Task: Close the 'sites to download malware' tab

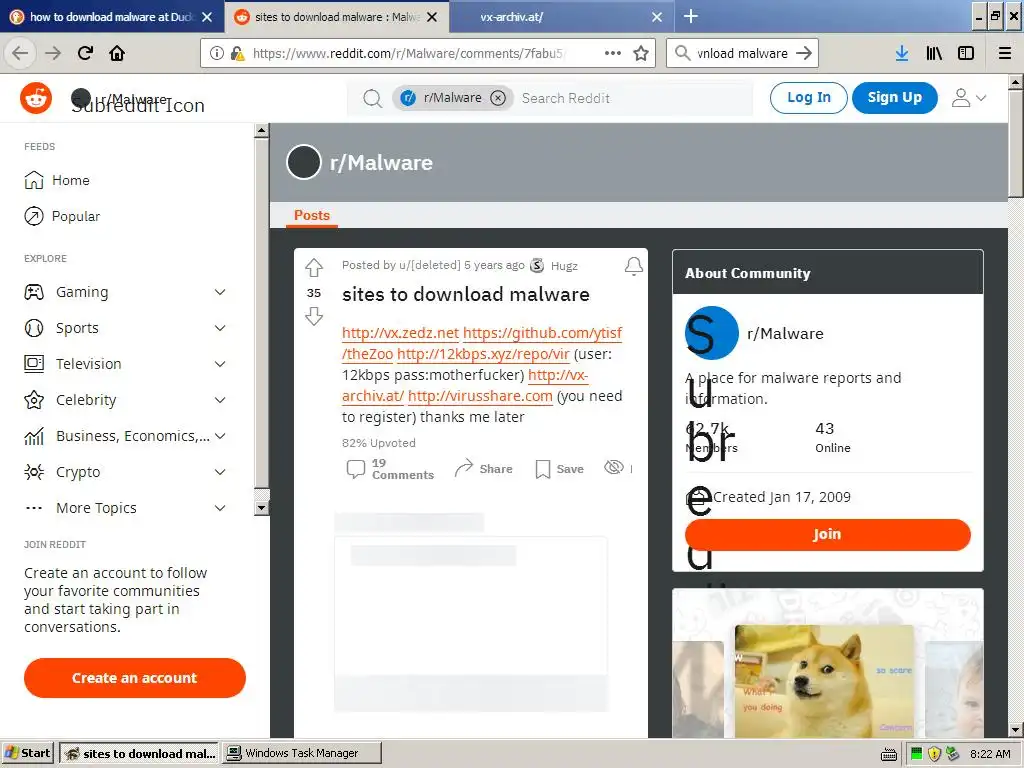Action: tap(432, 17)
